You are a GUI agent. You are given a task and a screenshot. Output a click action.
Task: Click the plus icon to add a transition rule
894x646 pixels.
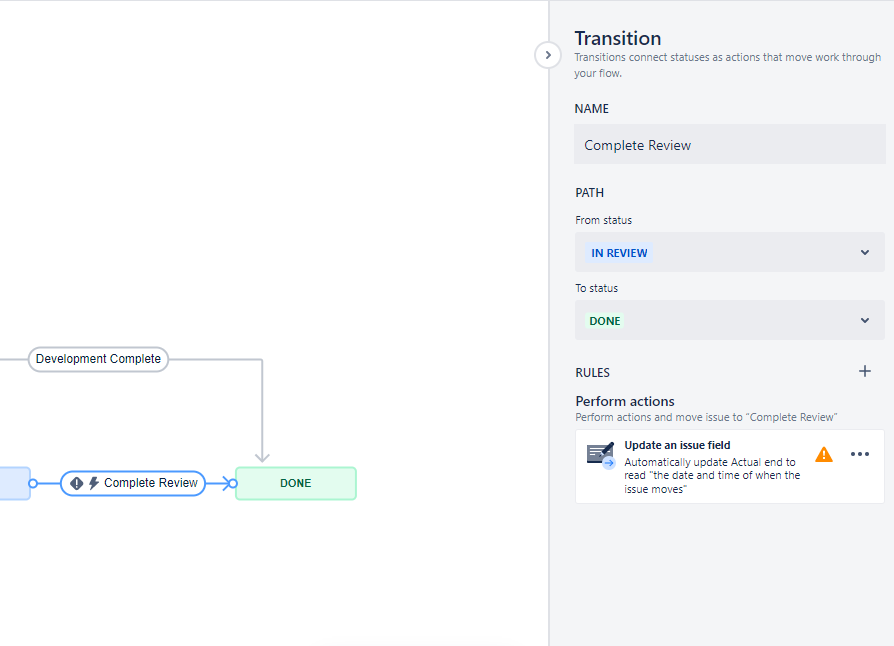[x=865, y=371]
